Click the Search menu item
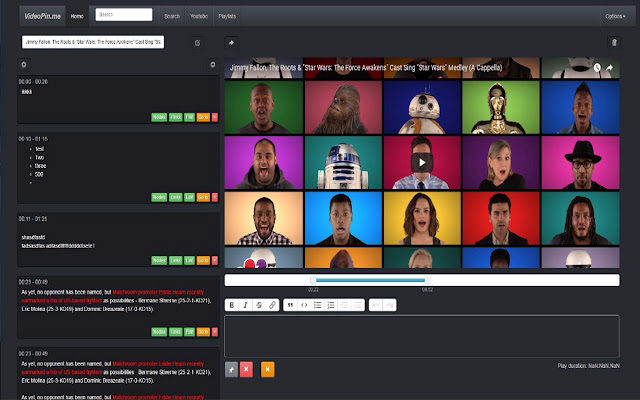This screenshot has width=640, height=400. coord(172,16)
